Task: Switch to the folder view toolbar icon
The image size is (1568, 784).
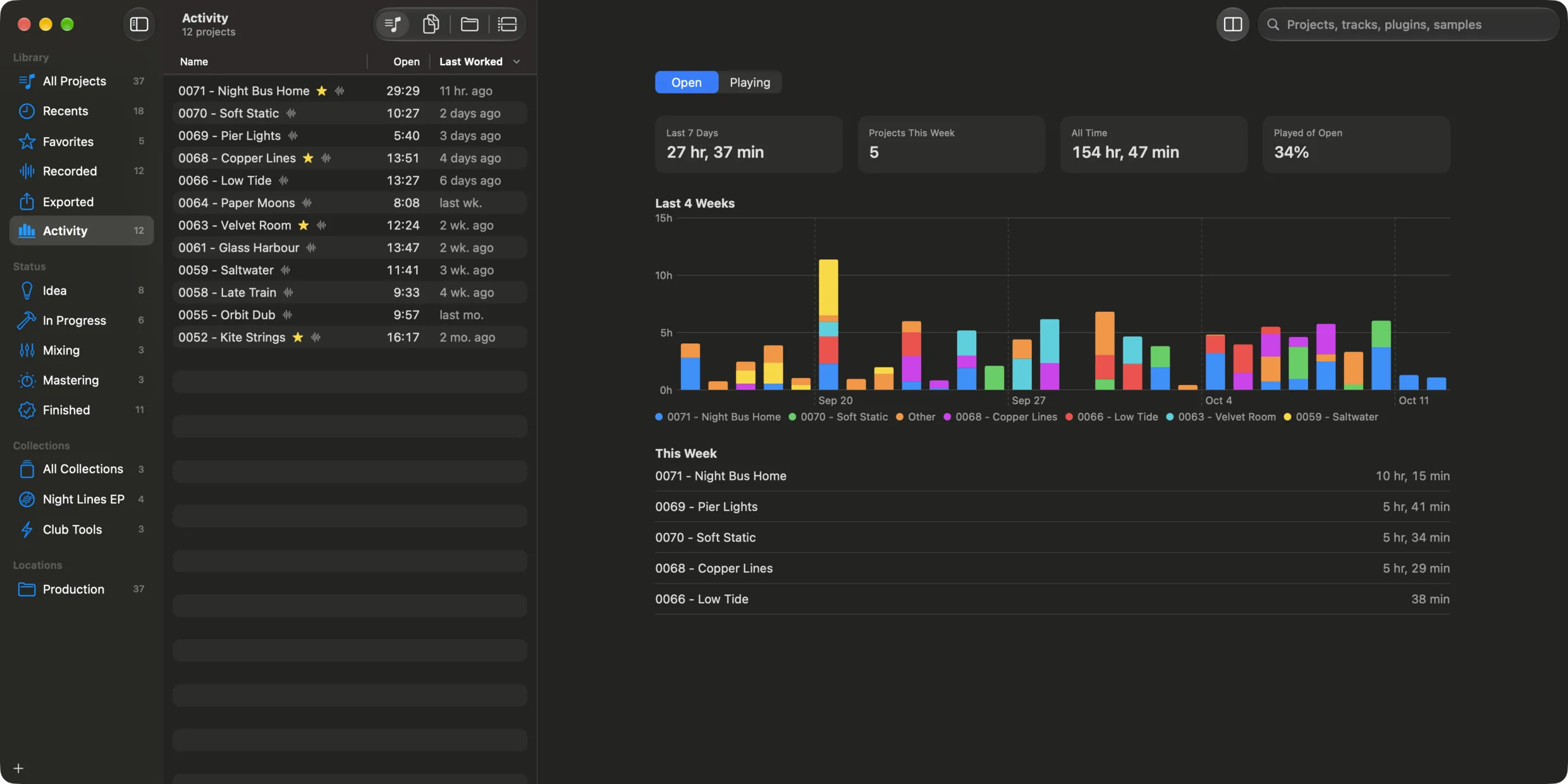Action: pos(469,24)
